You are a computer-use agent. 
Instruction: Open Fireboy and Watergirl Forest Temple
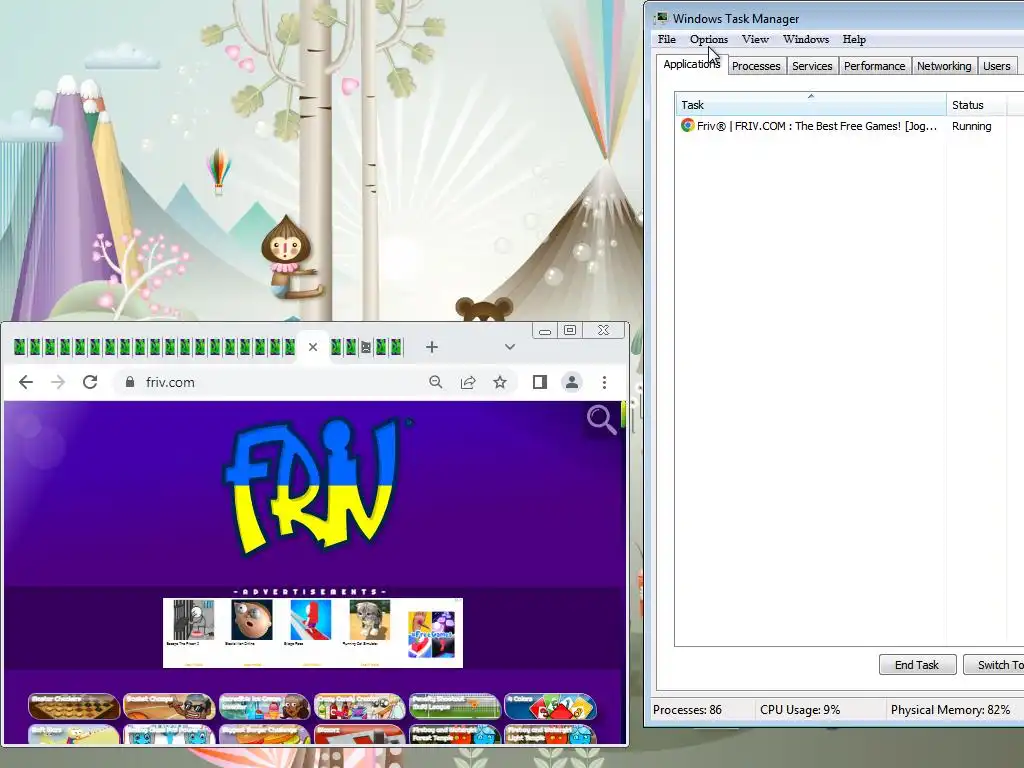click(x=455, y=734)
